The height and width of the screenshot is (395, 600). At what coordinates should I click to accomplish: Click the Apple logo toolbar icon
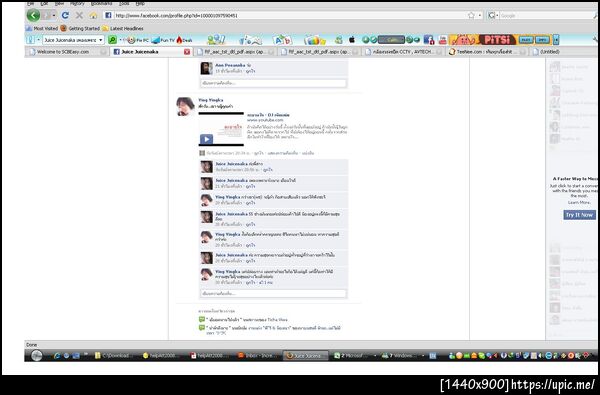click(352, 39)
